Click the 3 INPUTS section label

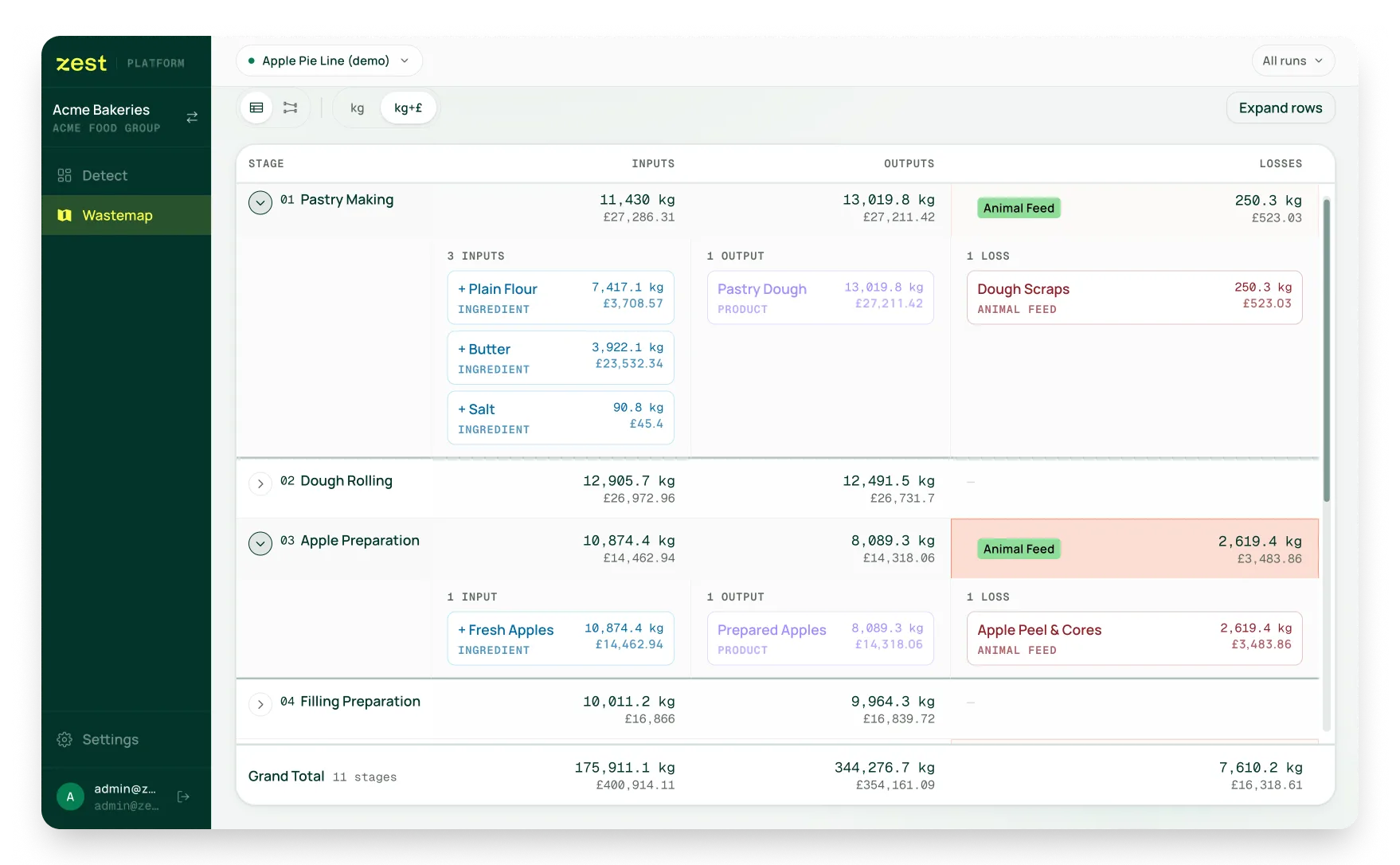(475, 256)
